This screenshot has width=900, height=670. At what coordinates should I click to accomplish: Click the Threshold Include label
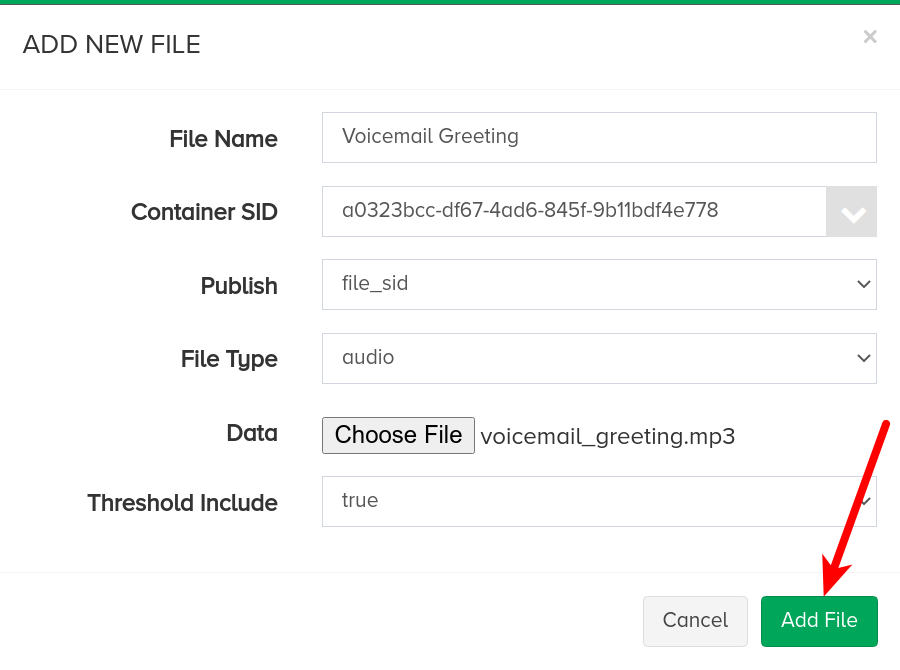183,503
